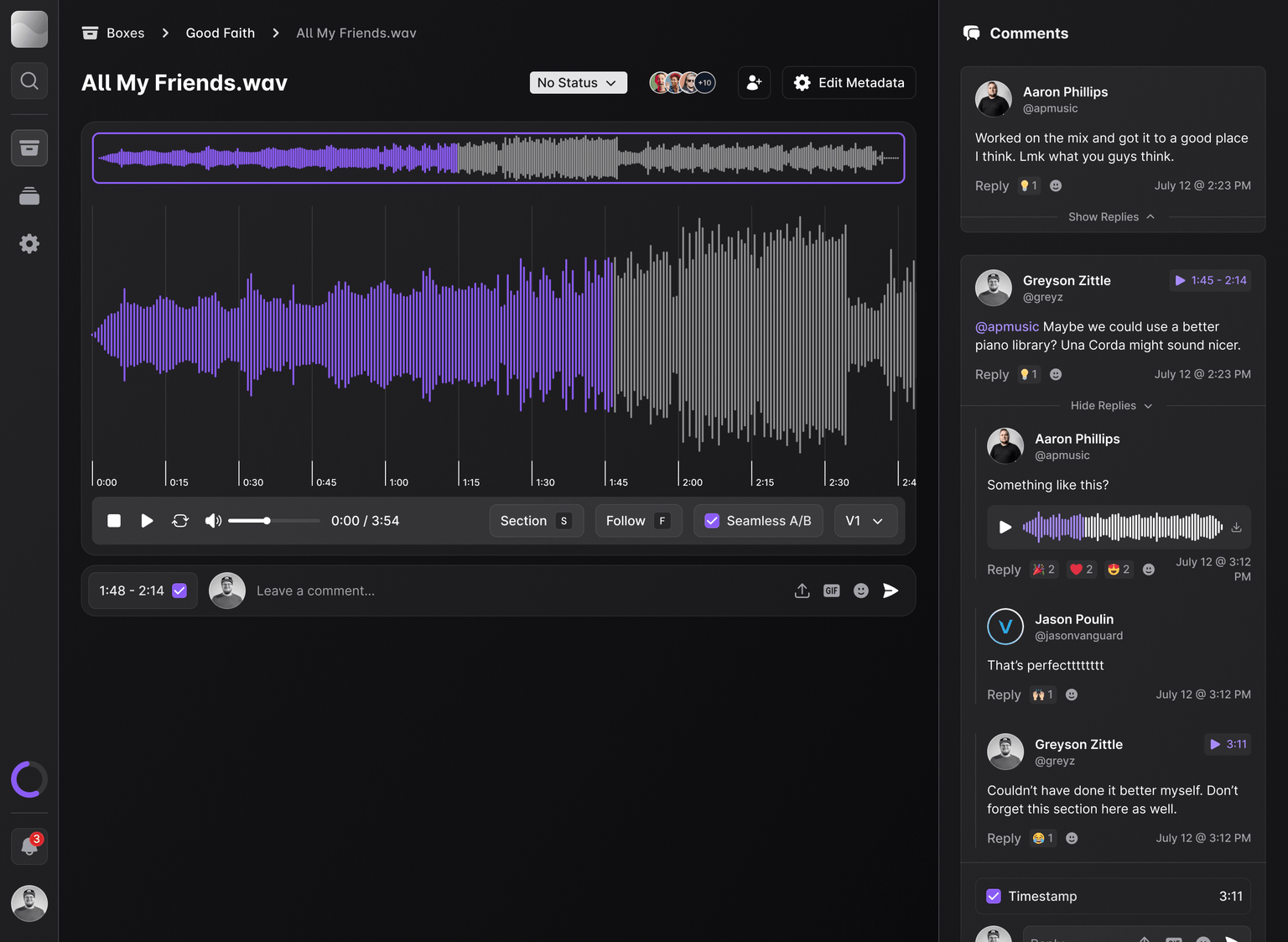Toggle the 1:48 - 2:14 range checkbox
Image resolution: width=1288 pixels, height=942 pixels.
(x=179, y=591)
